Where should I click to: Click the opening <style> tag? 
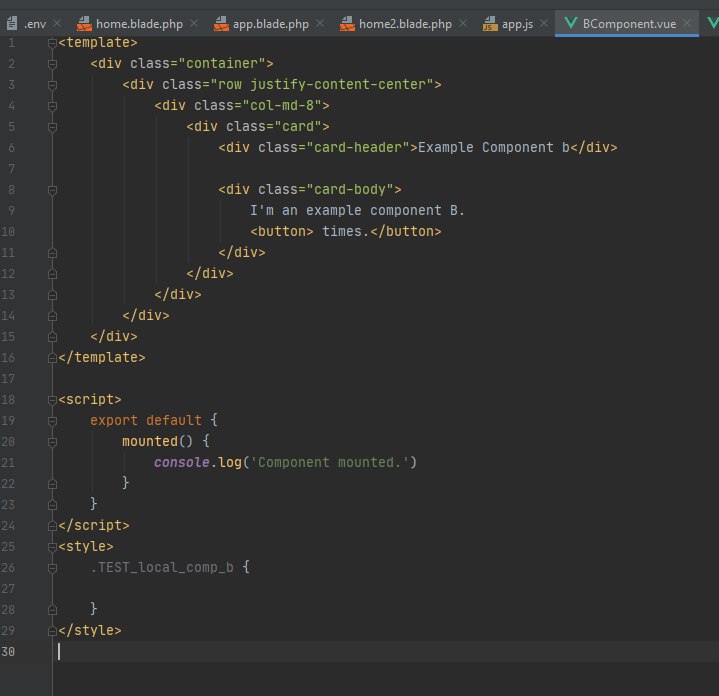pos(86,547)
